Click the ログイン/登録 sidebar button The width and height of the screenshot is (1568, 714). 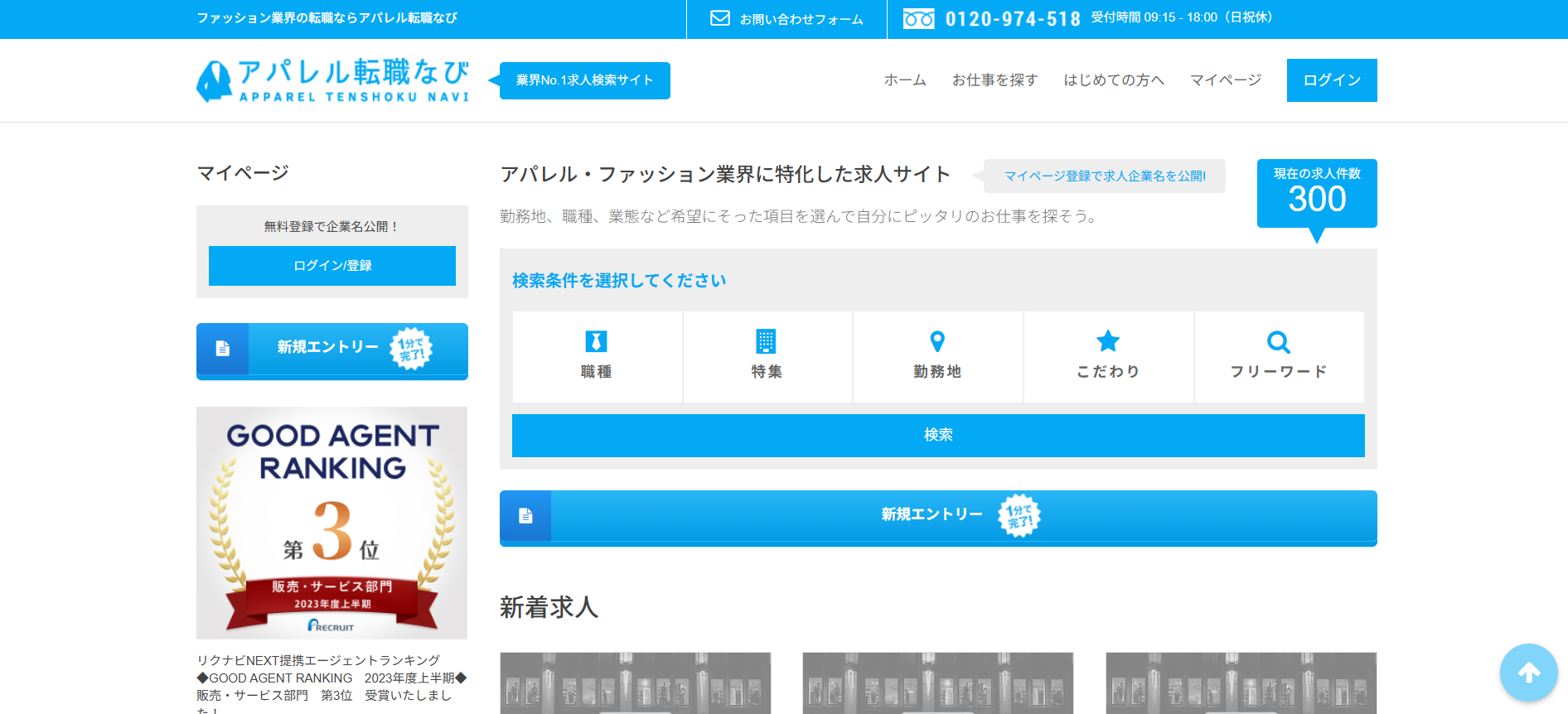332,266
